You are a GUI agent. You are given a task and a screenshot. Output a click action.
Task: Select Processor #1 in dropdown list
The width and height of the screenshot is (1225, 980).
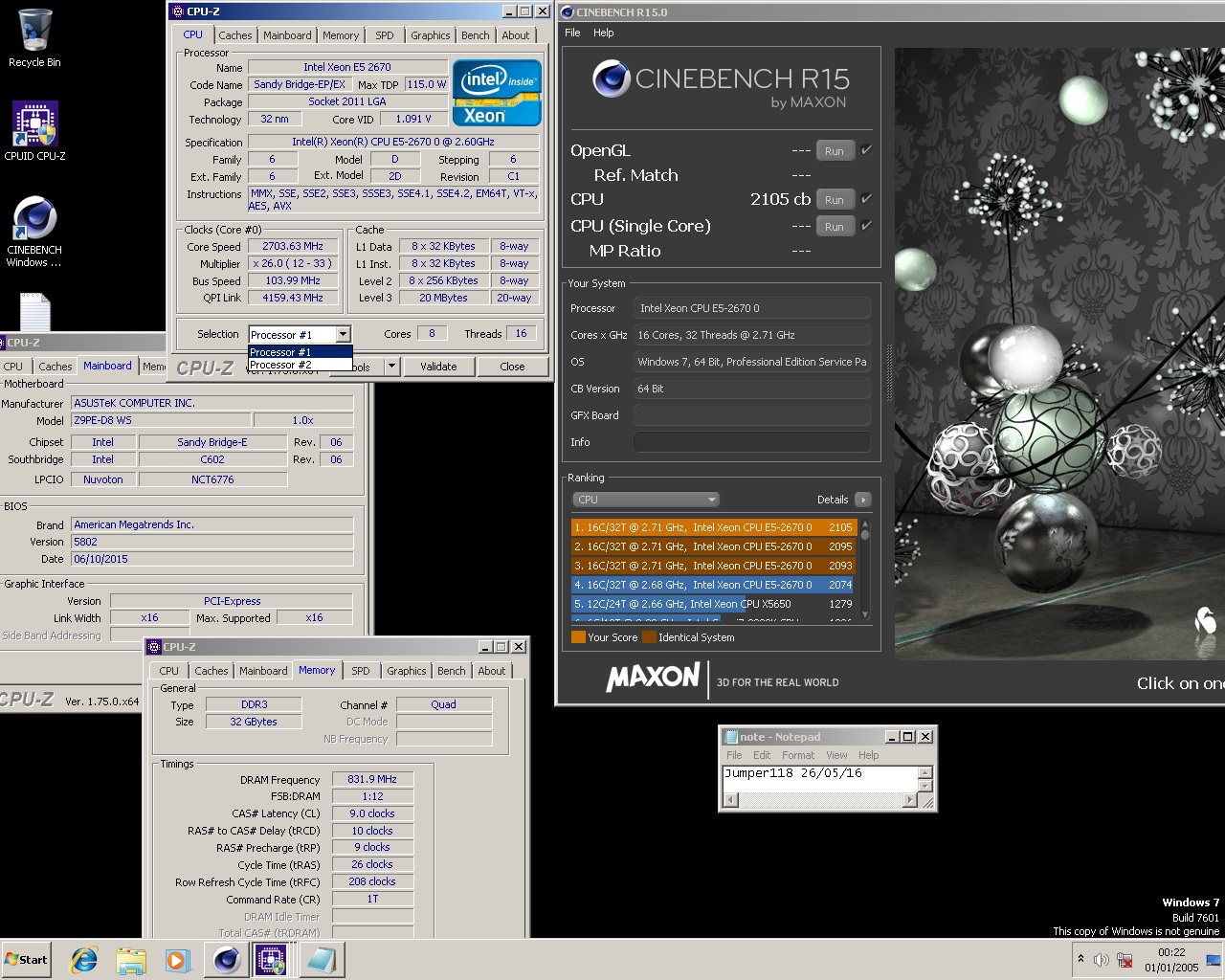point(300,352)
